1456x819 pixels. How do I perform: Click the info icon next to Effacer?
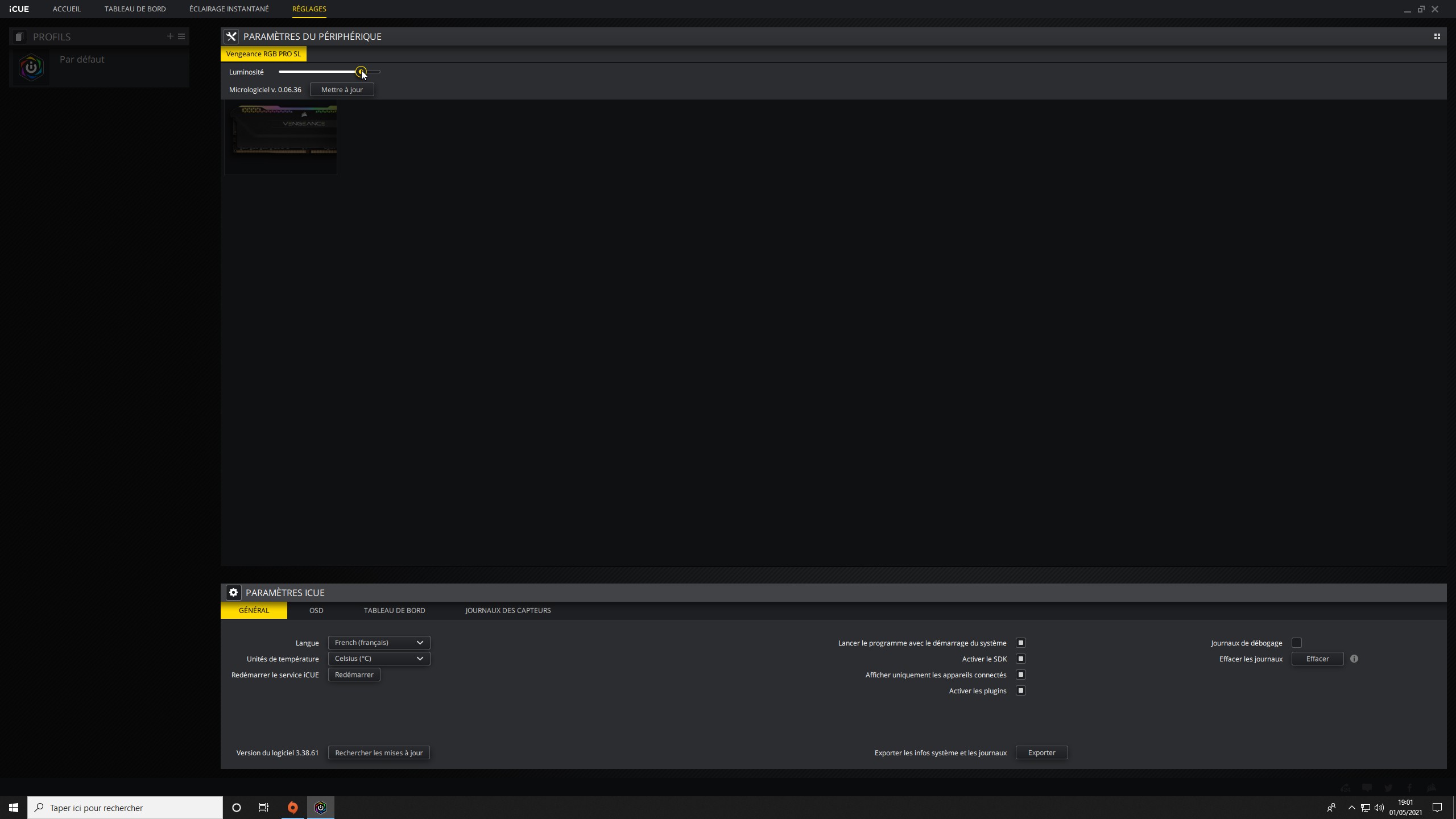(1354, 659)
